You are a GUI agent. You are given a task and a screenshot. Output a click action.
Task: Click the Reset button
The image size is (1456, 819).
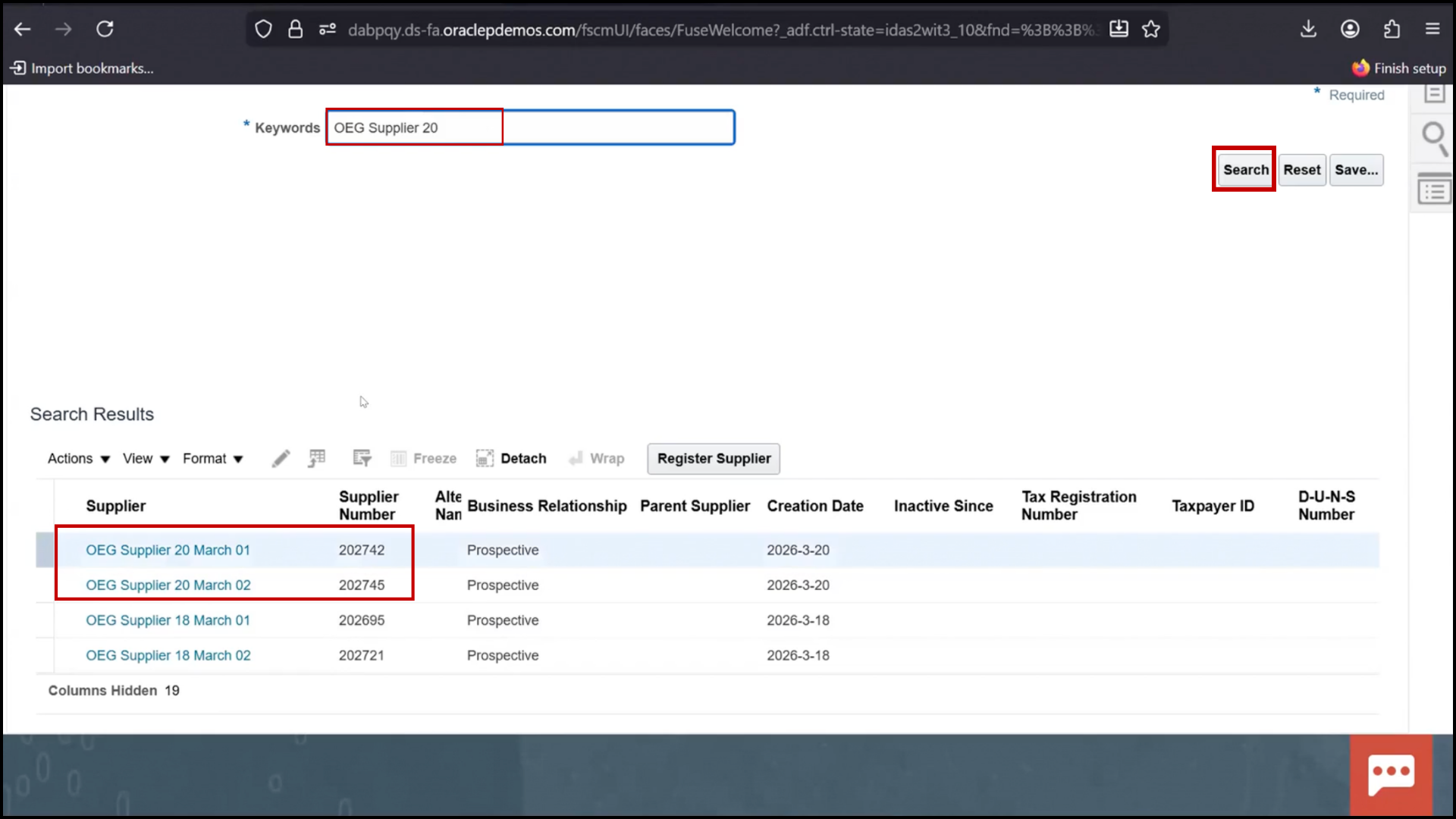click(1302, 170)
